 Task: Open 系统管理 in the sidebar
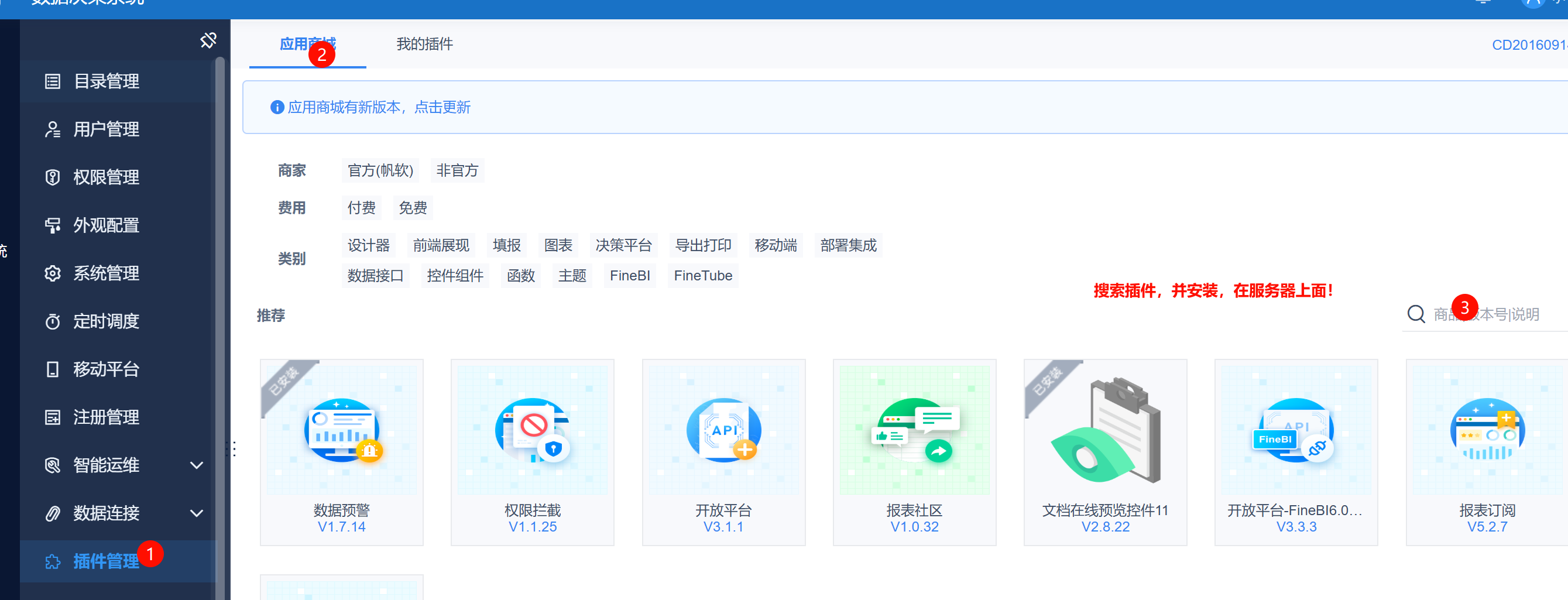click(x=107, y=274)
